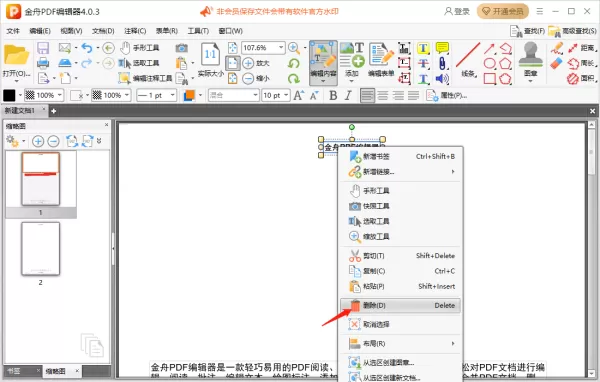Toggle Bold formatting
The width and height of the screenshot is (600, 382).
[x=333, y=95]
